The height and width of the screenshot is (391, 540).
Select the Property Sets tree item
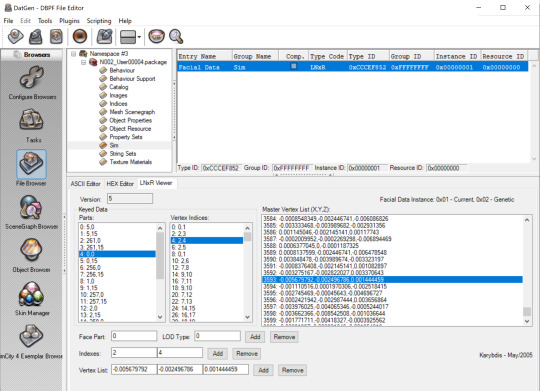pos(126,137)
